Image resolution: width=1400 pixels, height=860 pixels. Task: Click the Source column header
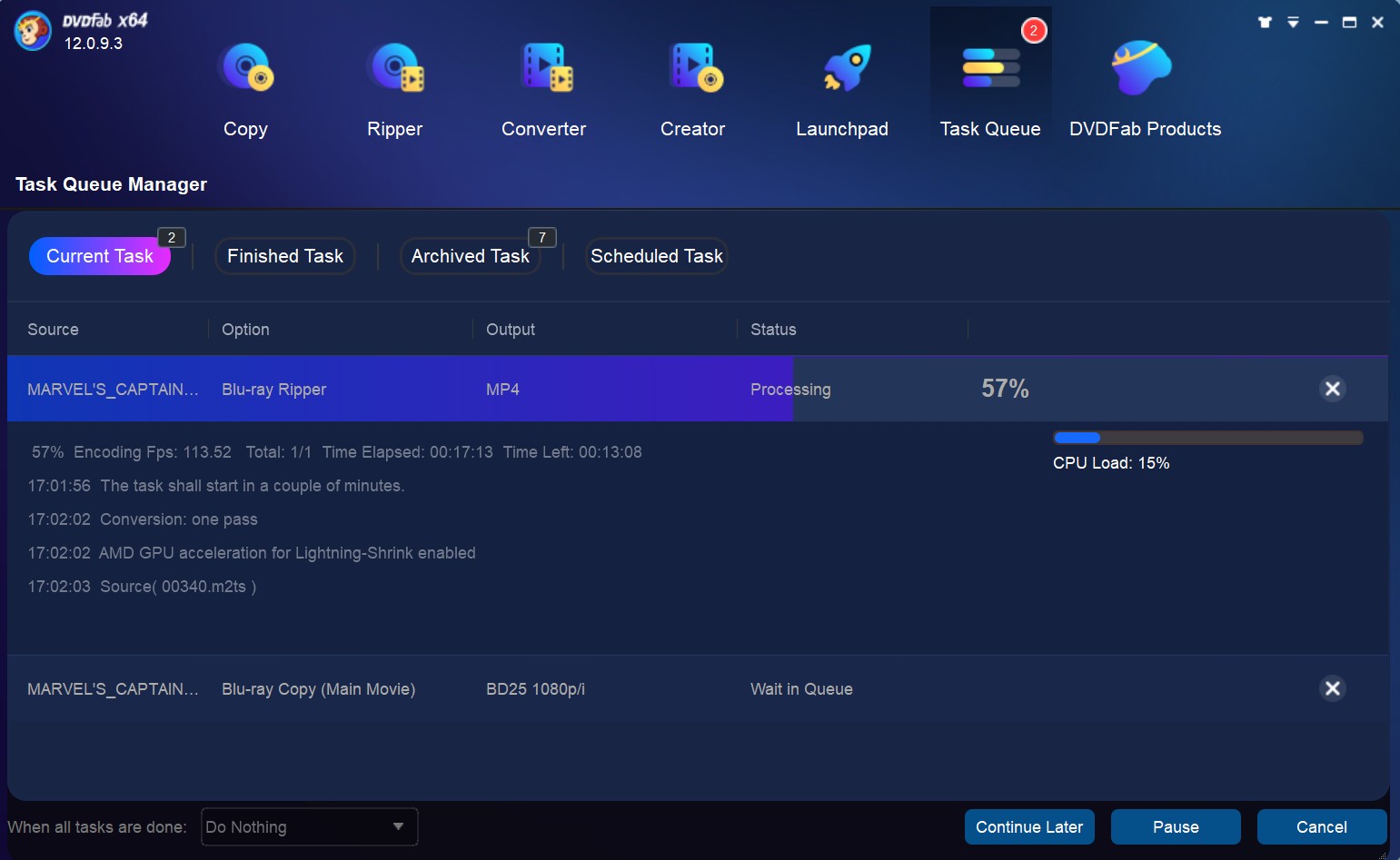(53, 330)
